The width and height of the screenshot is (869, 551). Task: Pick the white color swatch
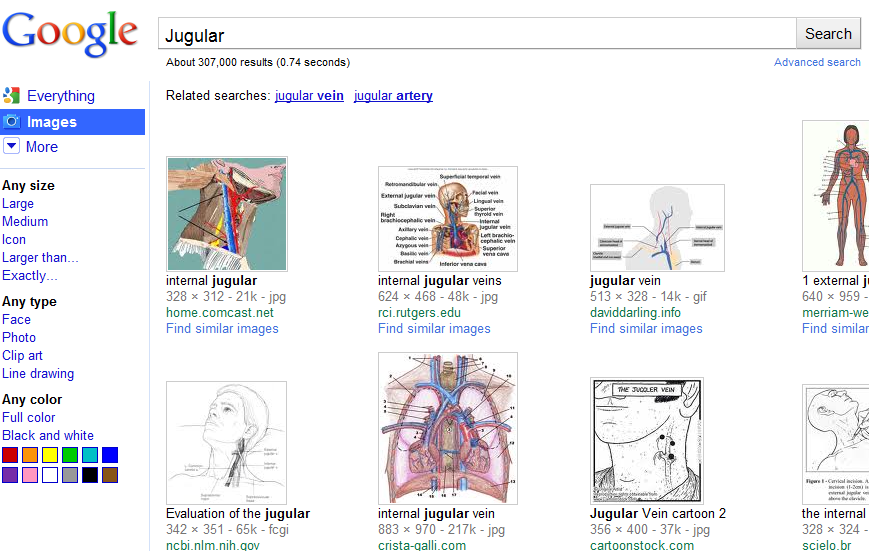pos(50,475)
